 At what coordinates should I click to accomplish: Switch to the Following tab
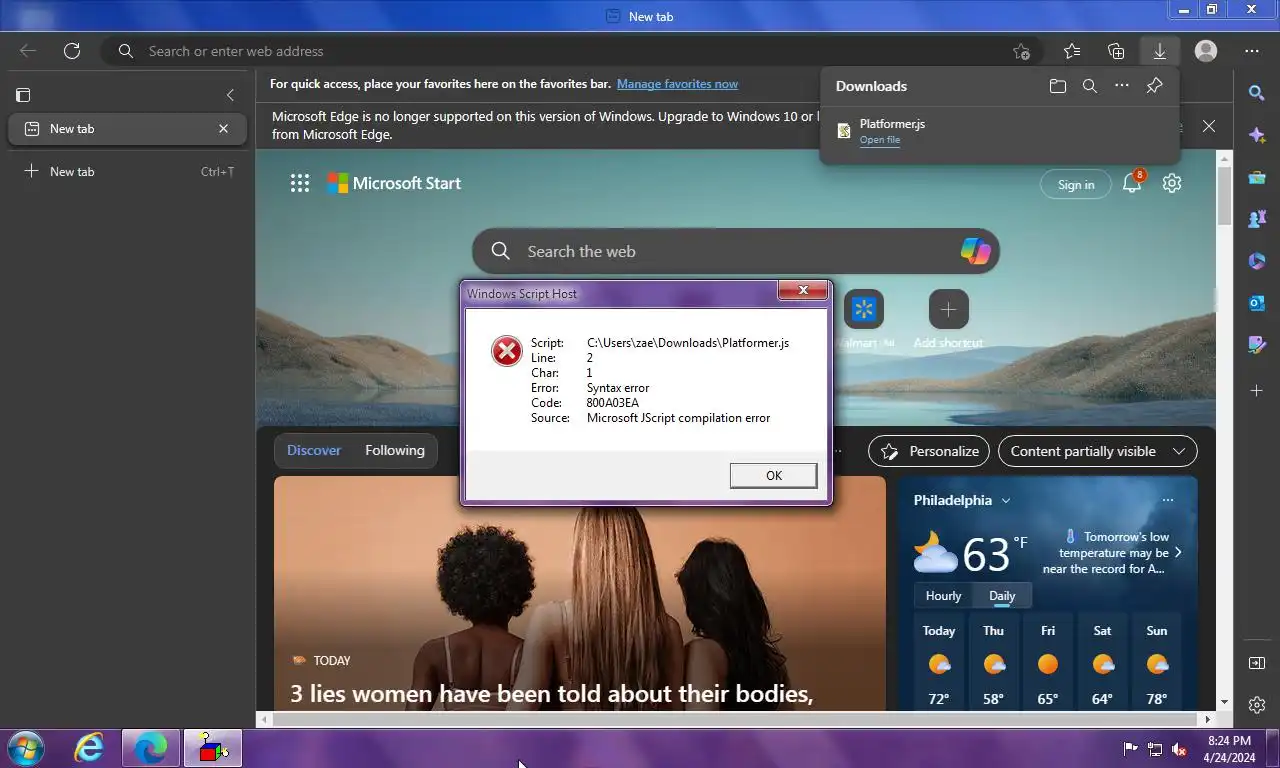coord(395,450)
